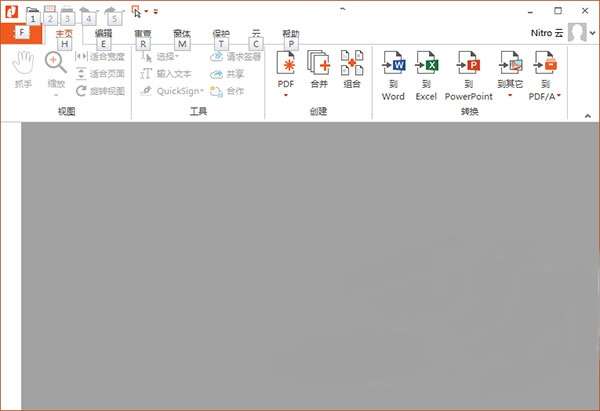
Task: Click the create PDF icon
Action: point(286,63)
